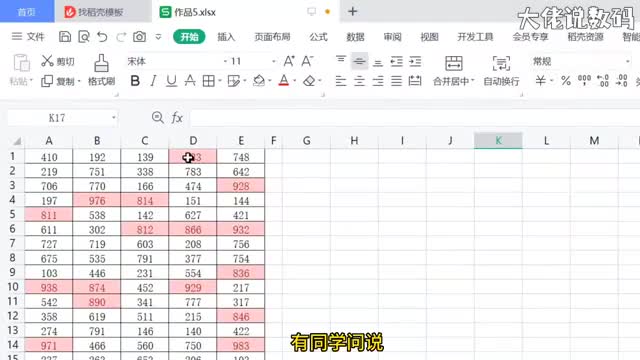Apply the red font color
The width and height of the screenshot is (640, 360).
pyautogui.click(x=284, y=81)
